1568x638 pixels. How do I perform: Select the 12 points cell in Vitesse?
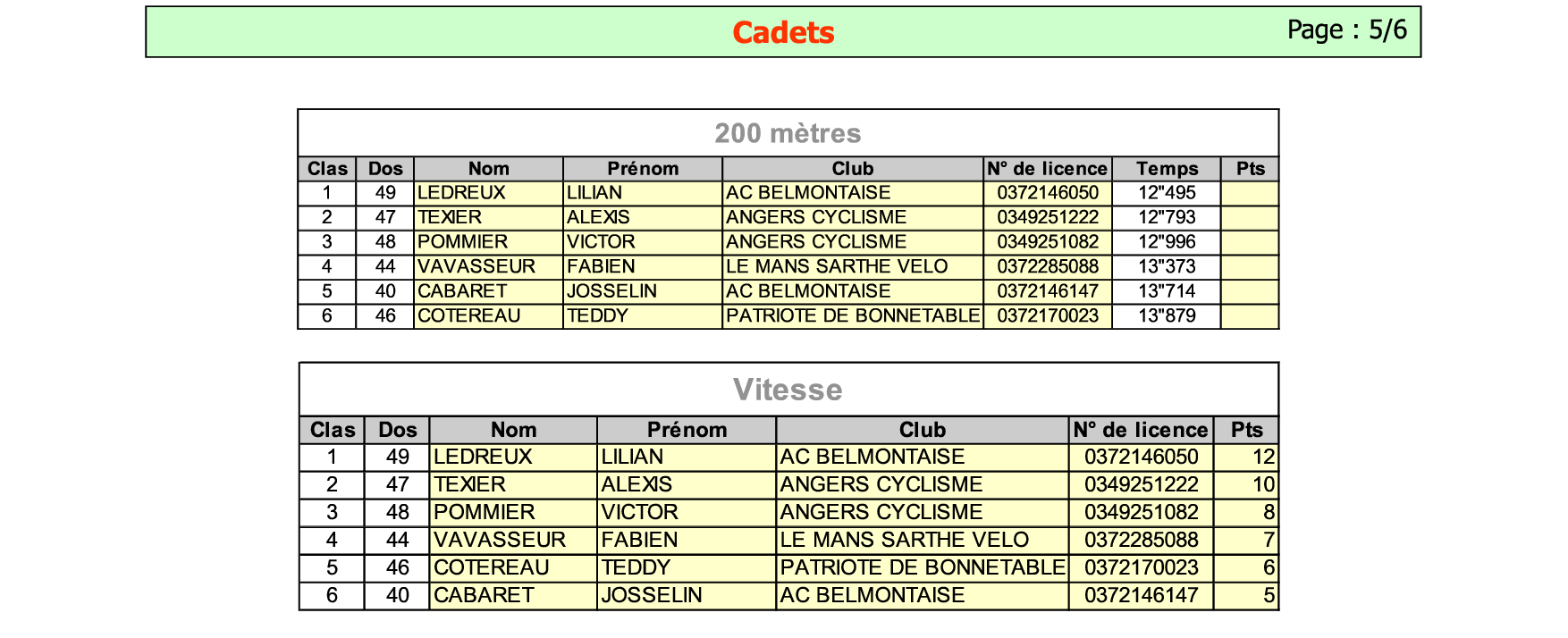(x=1246, y=457)
